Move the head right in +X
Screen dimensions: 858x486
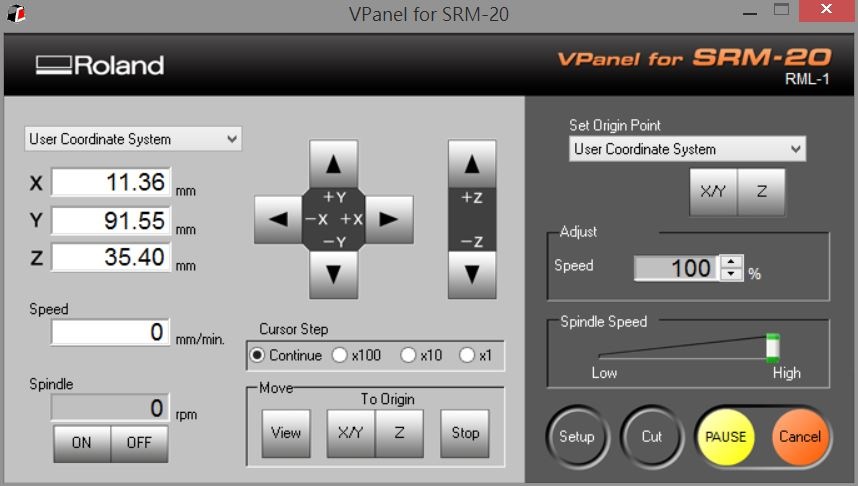[389, 219]
